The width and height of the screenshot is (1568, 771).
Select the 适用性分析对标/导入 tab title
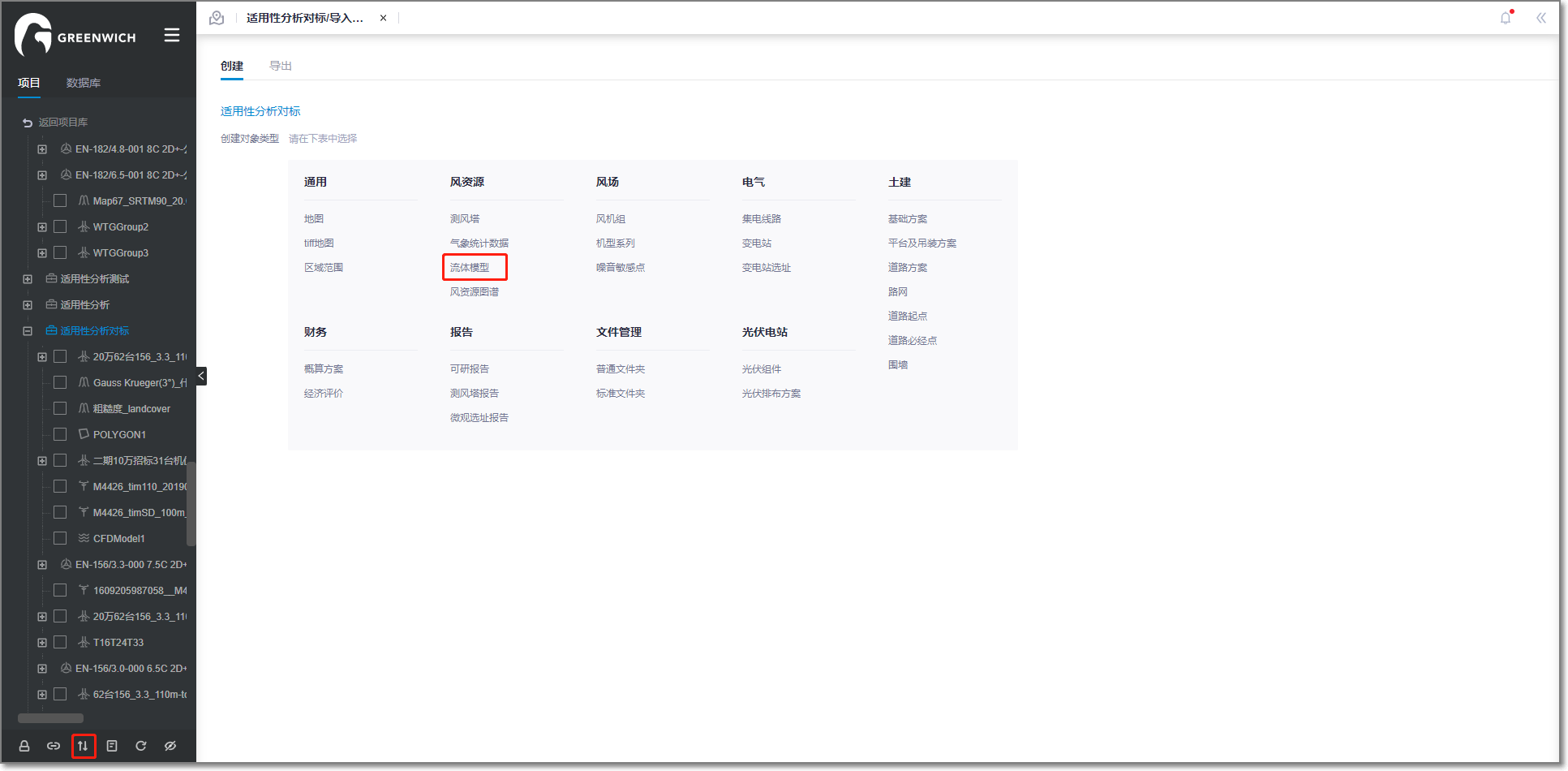[x=305, y=18]
